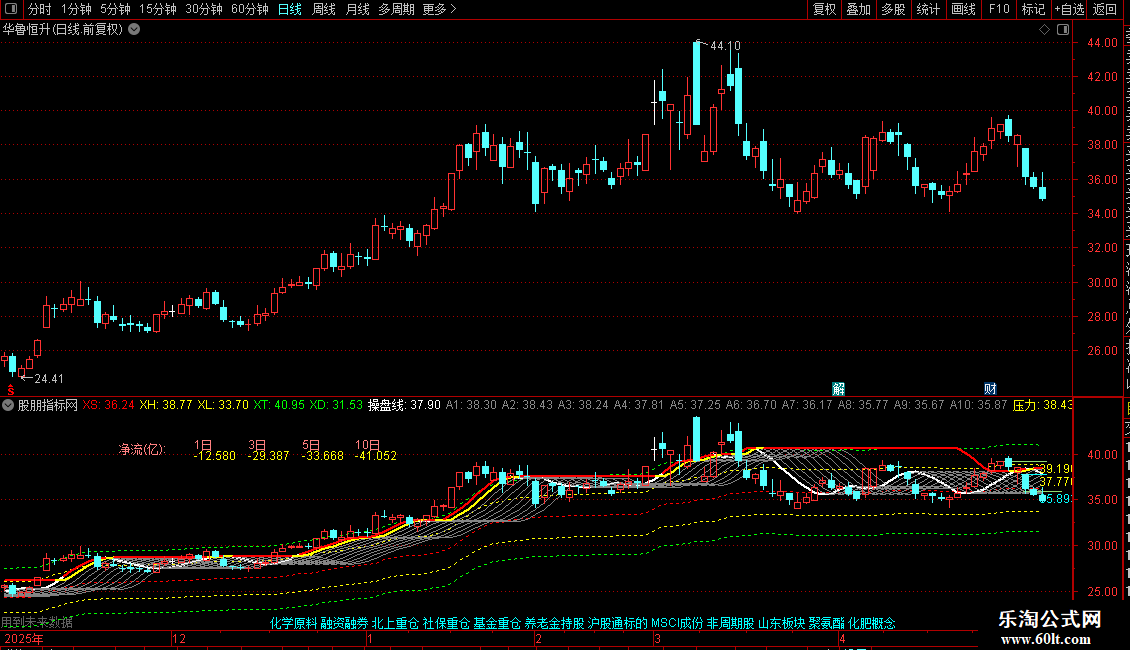Open the 多股 multi-stock view
Screen dimensions: 1130x650
pyautogui.click(x=894, y=9)
